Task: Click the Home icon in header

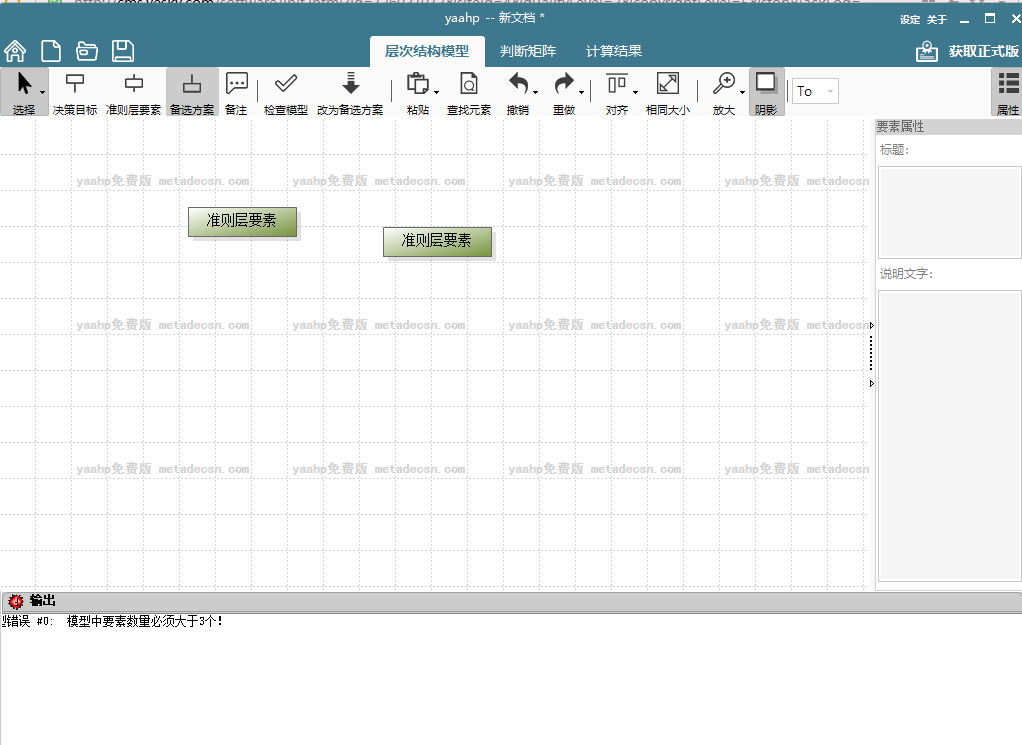Action: pos(15,51)
